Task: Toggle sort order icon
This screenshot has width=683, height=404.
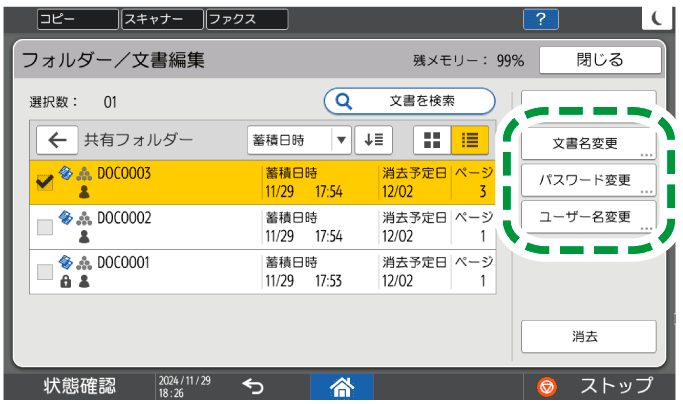Action: 374,140
